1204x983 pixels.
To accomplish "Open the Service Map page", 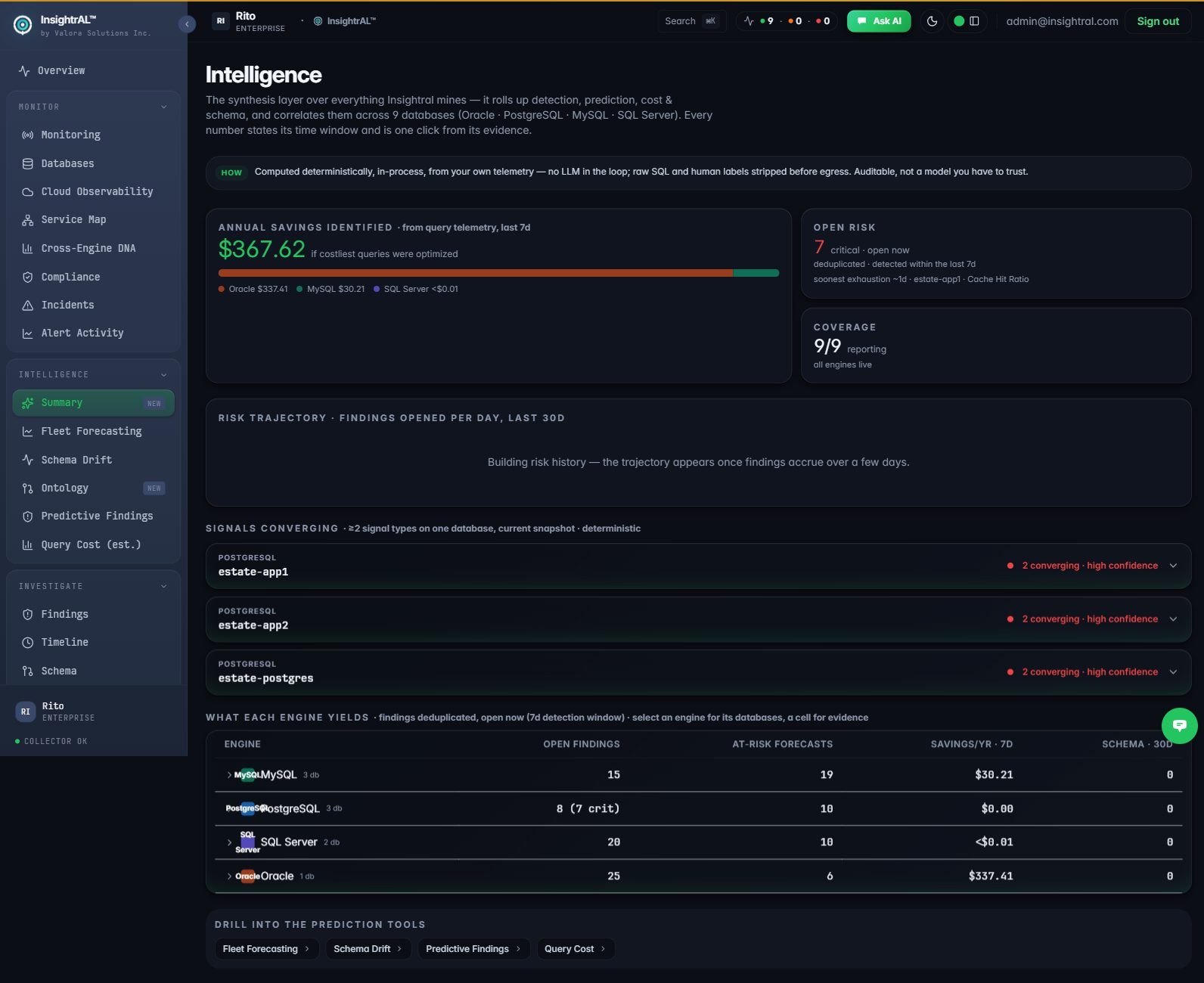I will [x=93, y=220].
